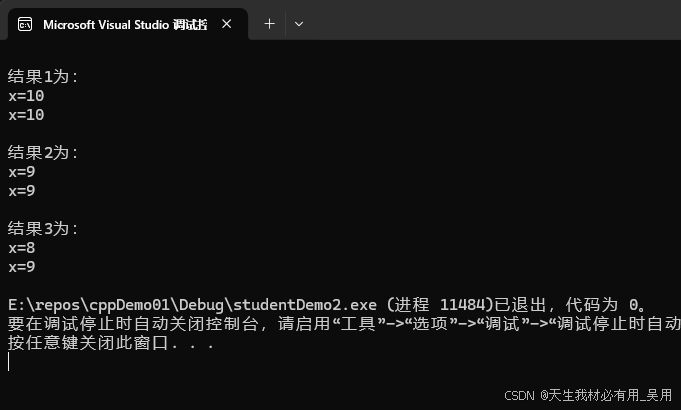Expand the new tab profile dropdown chevron
The width and height of the screenshot is (681, 410).
click(x=299, y=24)
